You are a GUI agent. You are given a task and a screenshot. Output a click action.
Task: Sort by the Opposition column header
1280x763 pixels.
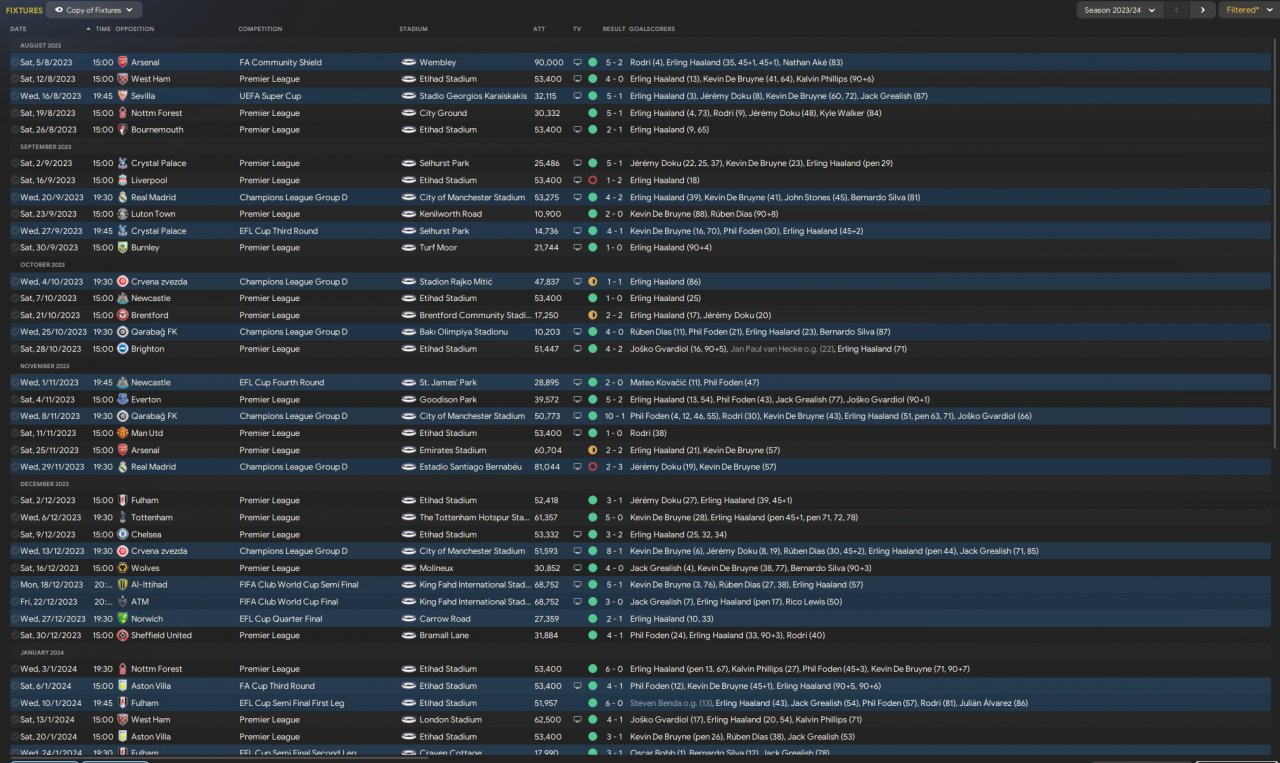(x=135, y=29)
